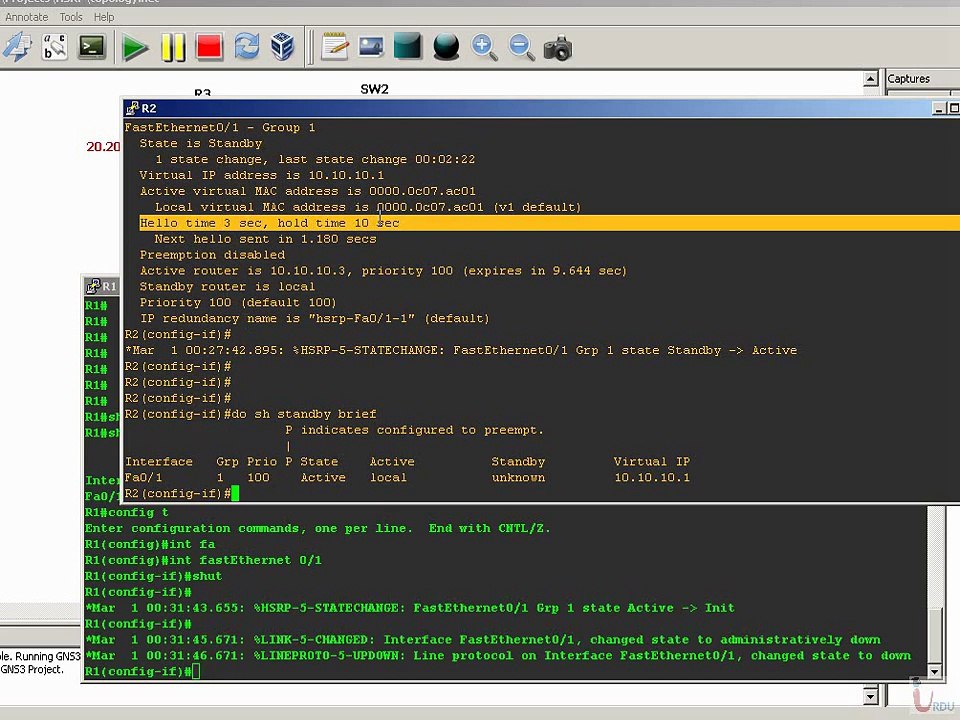The image size is (960, 720).
Task: Click 'P indicates configured to preempt.' text
Action: pyautogui.click(x=414, y=430)
